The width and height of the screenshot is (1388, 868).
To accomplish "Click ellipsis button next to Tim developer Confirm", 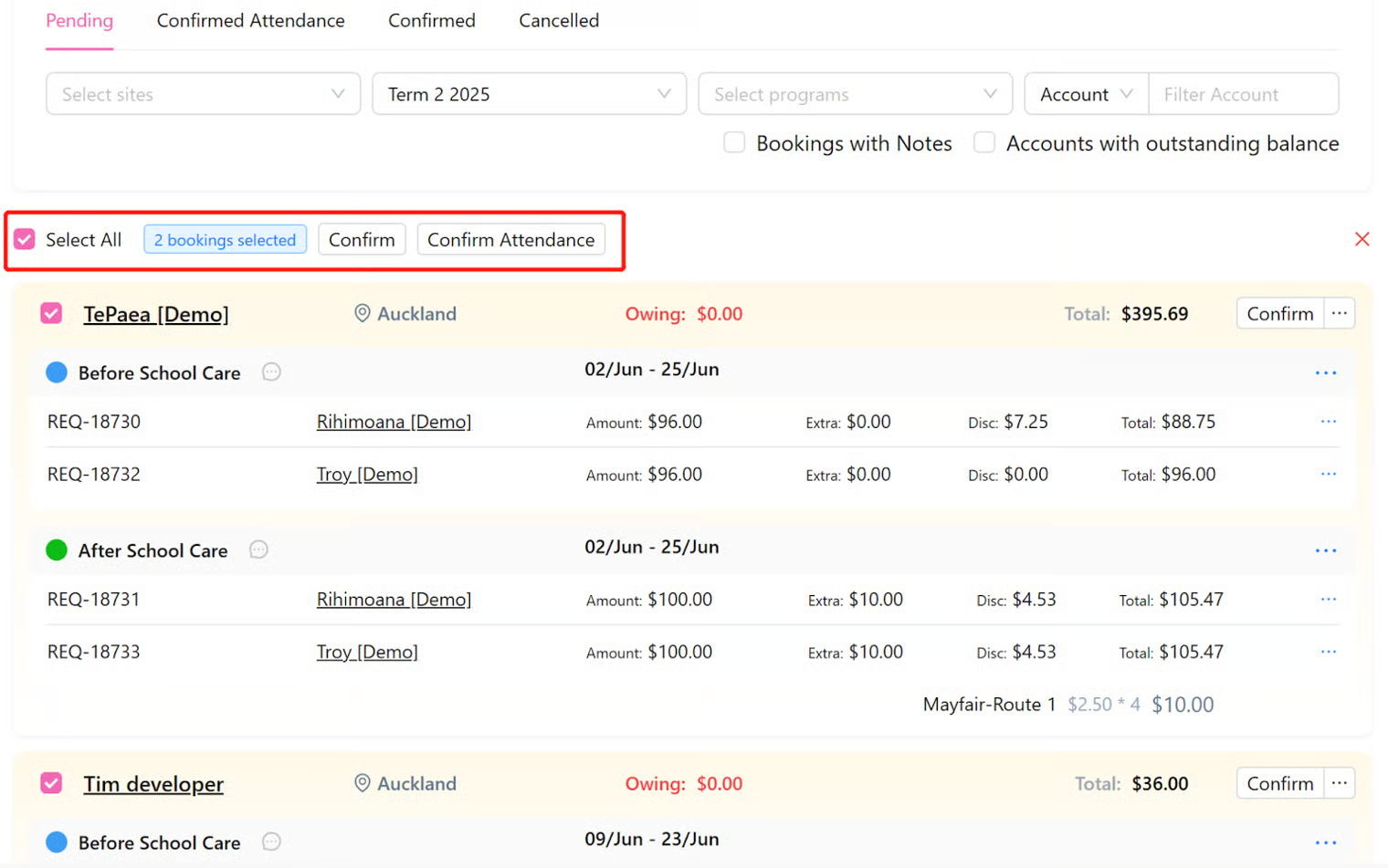I will [x=1339, y=783].
